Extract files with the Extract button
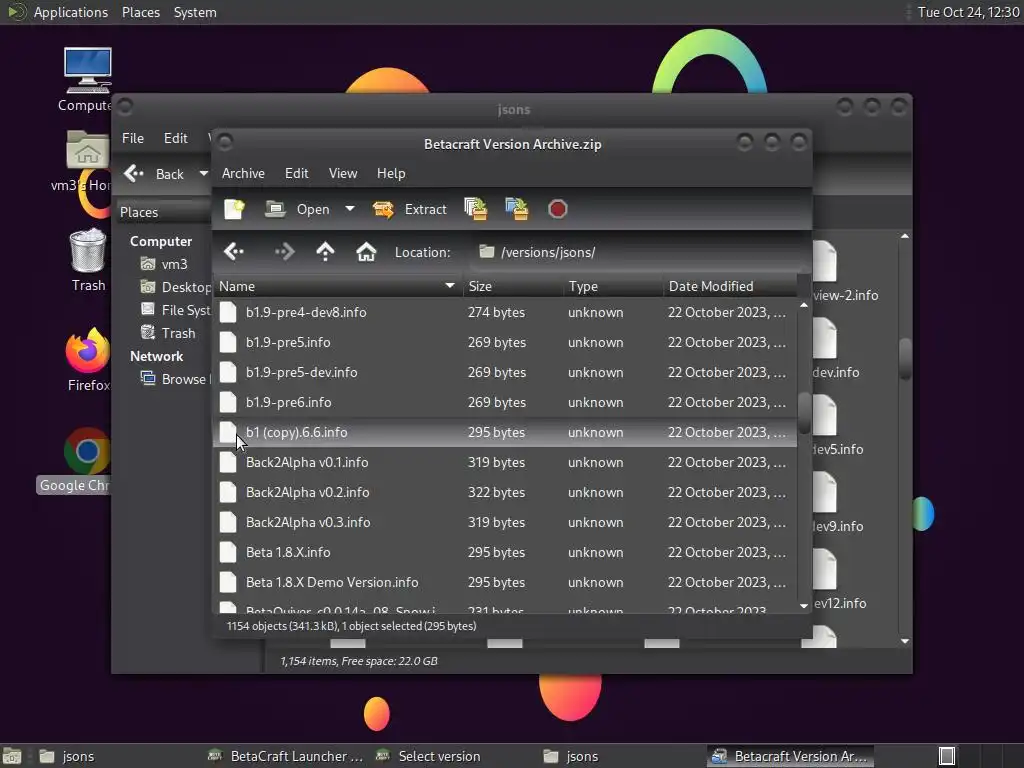1024x768 pixels. 409,209
